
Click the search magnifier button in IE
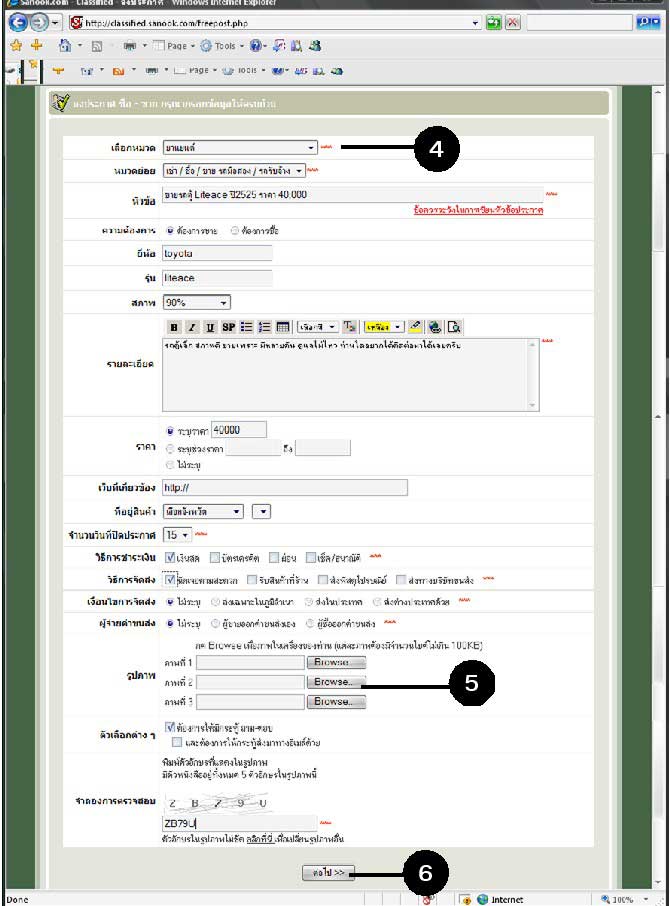647,23
